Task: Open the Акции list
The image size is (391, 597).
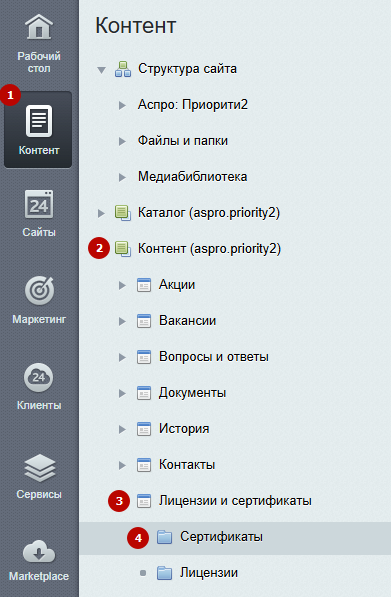Action: tap(177, 285)
